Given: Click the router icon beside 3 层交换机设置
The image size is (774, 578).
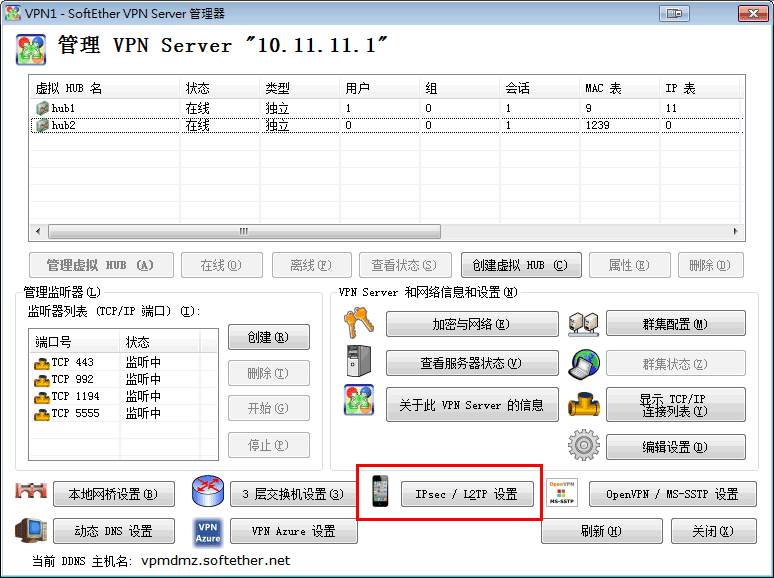Looking at the screenshot, I should point(207,491).
